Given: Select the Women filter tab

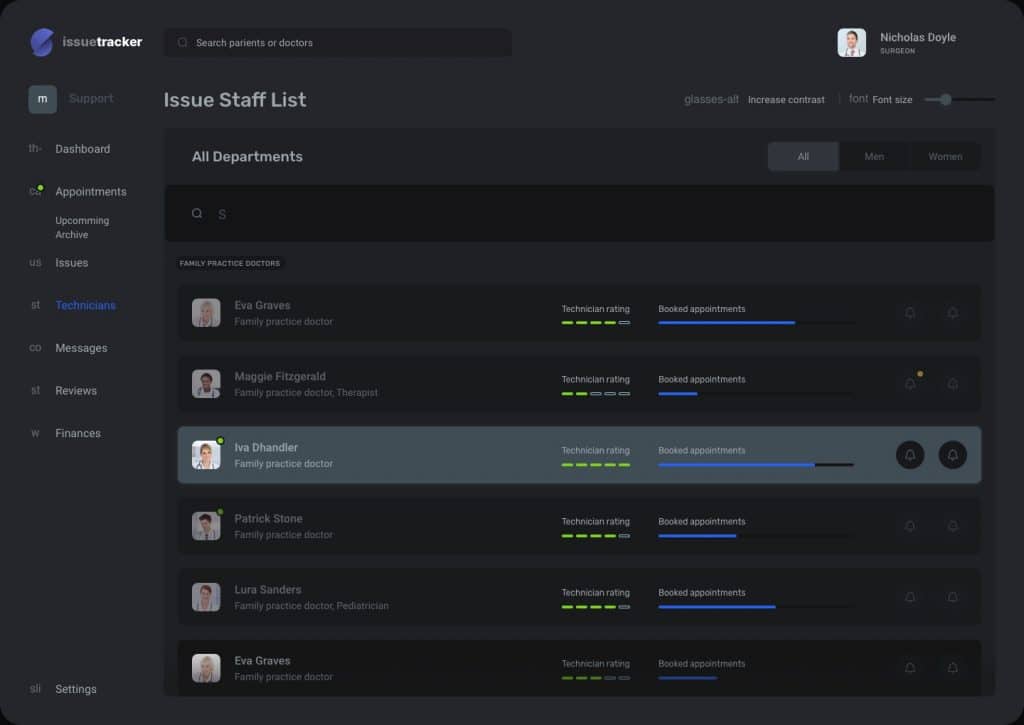Looking at the screenshot, I should pos(945,156).
